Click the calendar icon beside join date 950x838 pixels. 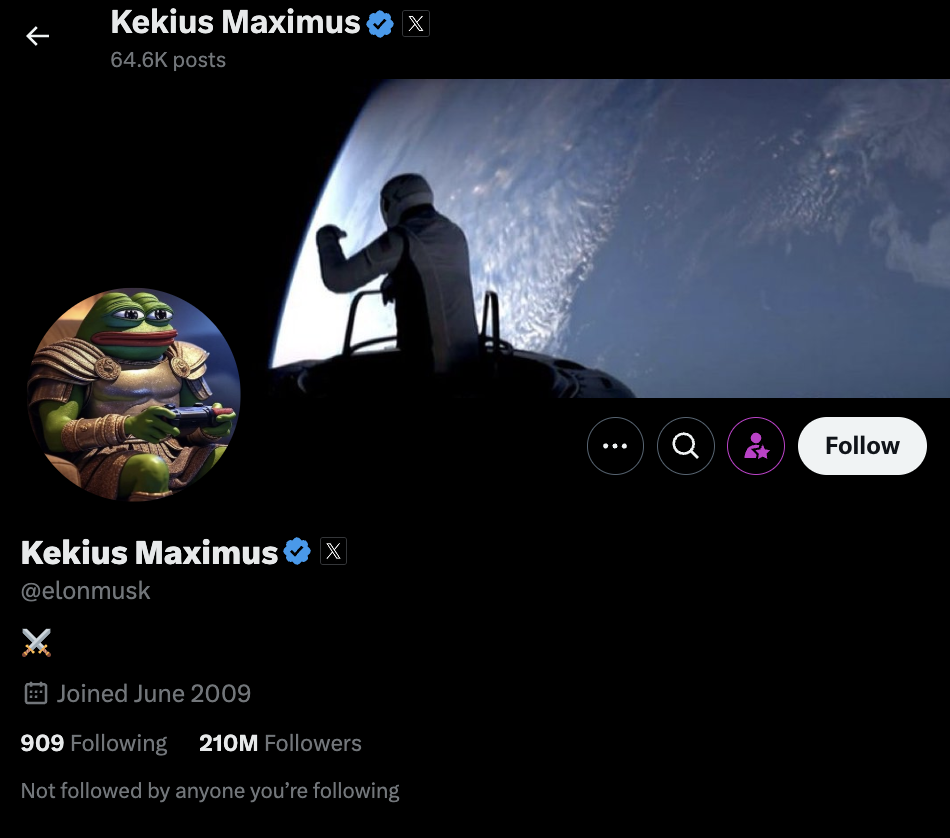(36, 693)
